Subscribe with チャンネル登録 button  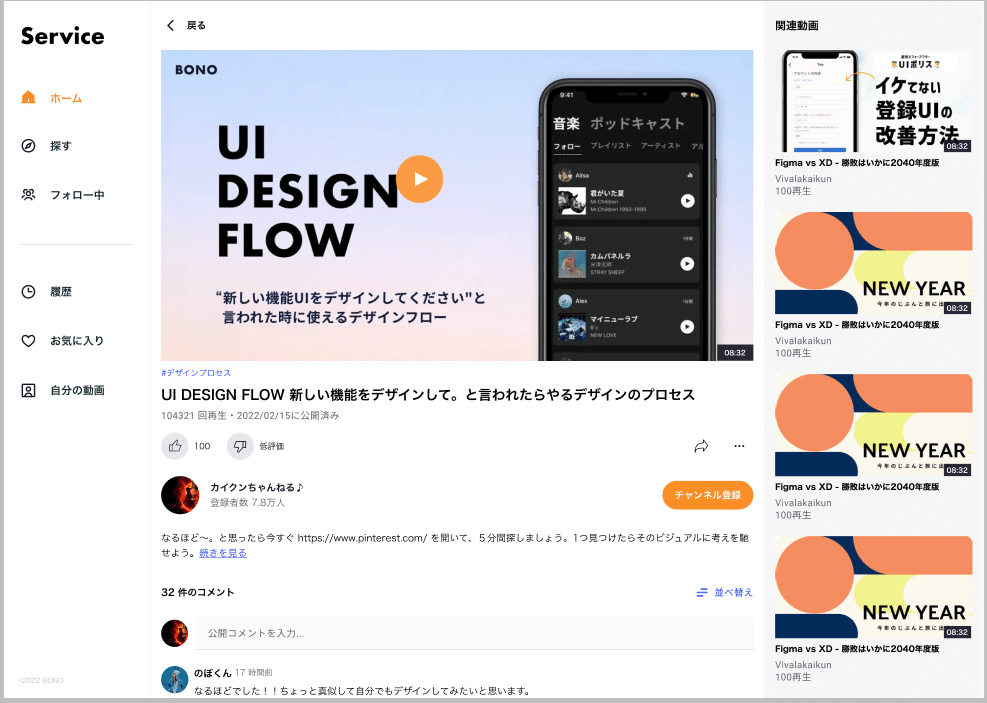coord(708,495)
